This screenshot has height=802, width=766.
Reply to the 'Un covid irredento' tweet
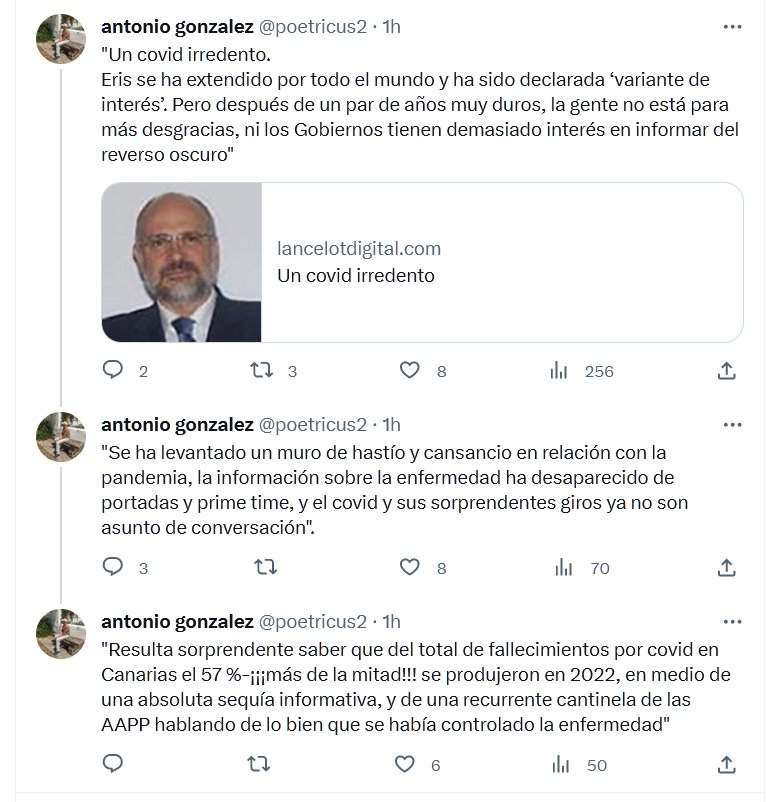tap(113, 371)
